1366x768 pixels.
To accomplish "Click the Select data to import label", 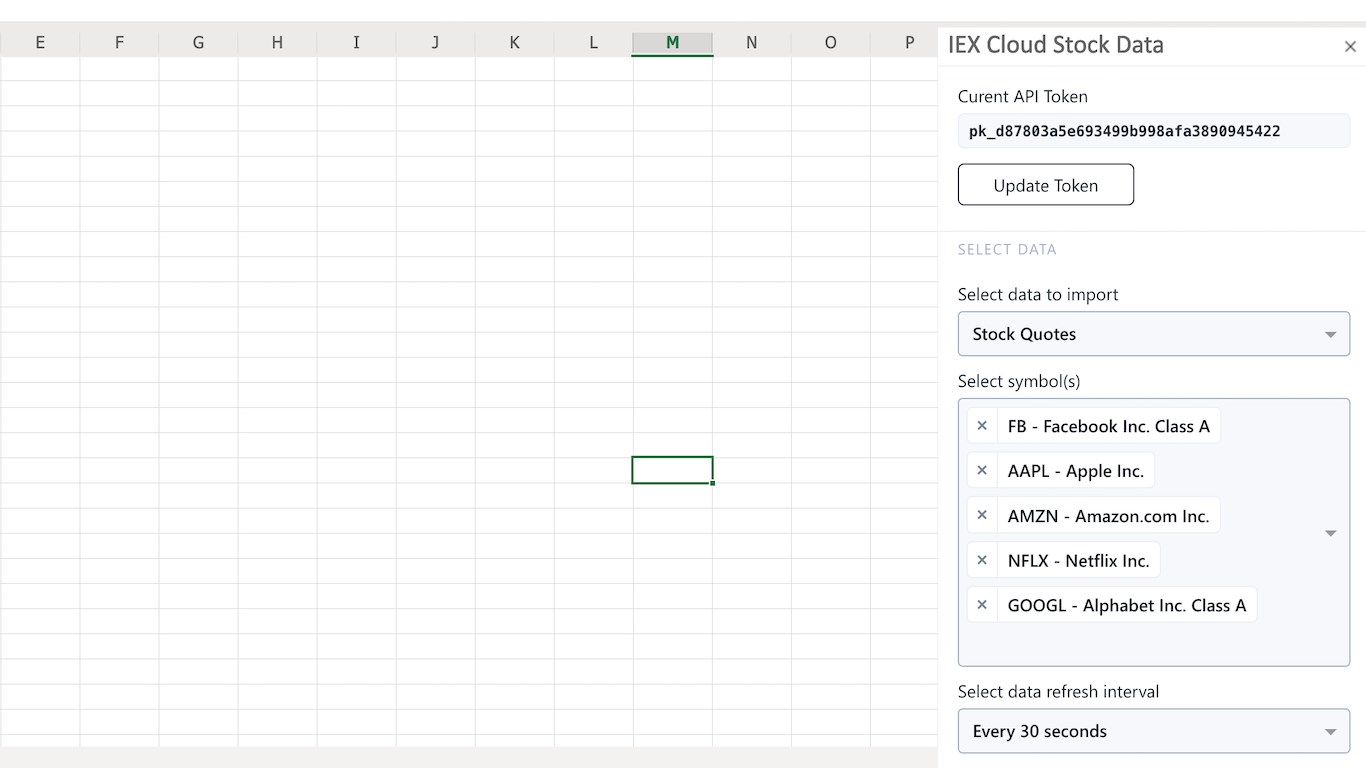I will coord(1038,295).
